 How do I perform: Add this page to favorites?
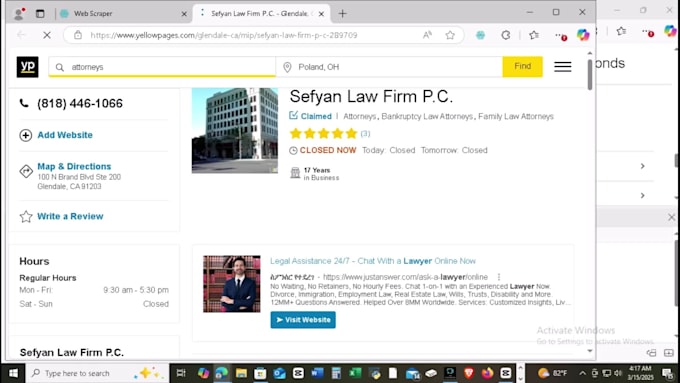(x=450, y=35)
